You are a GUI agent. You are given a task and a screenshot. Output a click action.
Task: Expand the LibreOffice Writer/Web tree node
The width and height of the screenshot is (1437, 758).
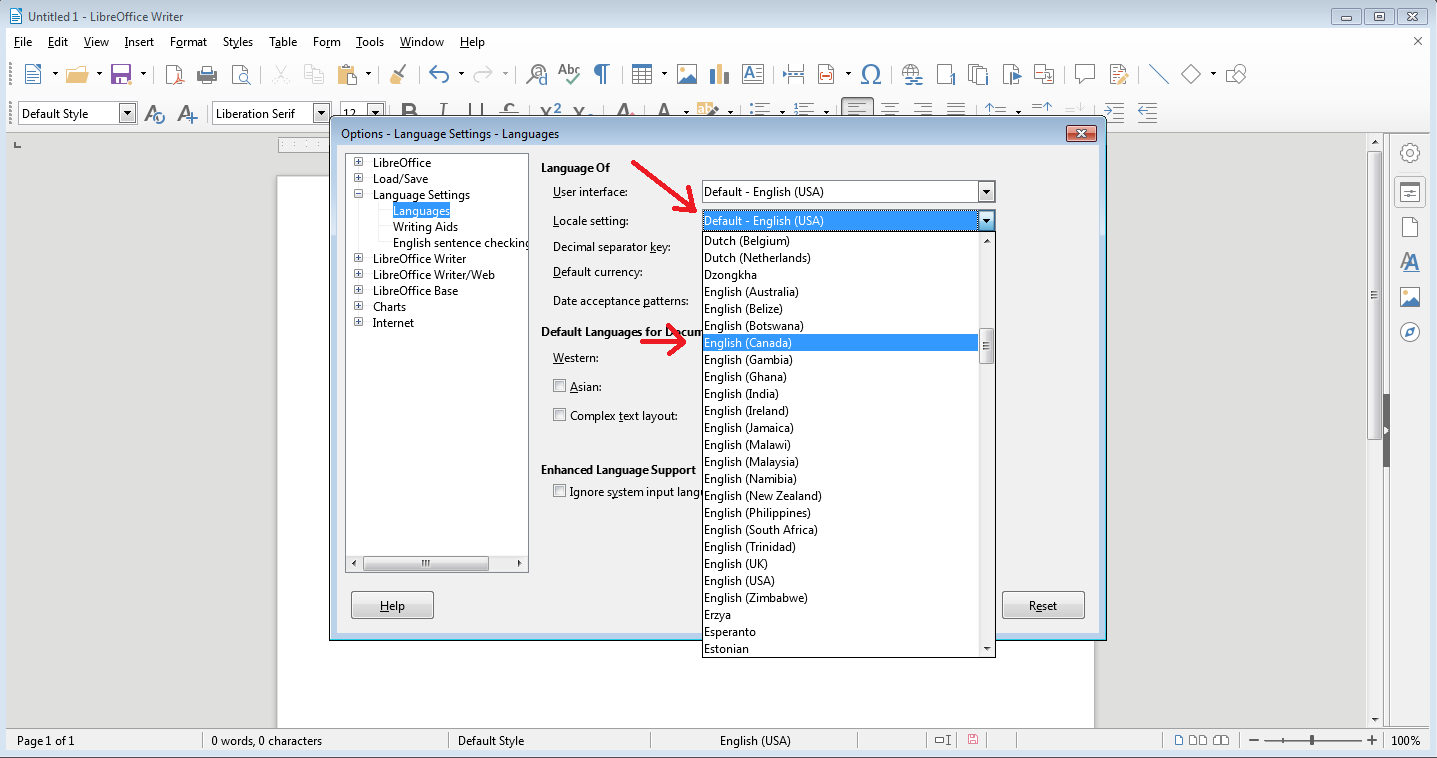click(359, 274)
